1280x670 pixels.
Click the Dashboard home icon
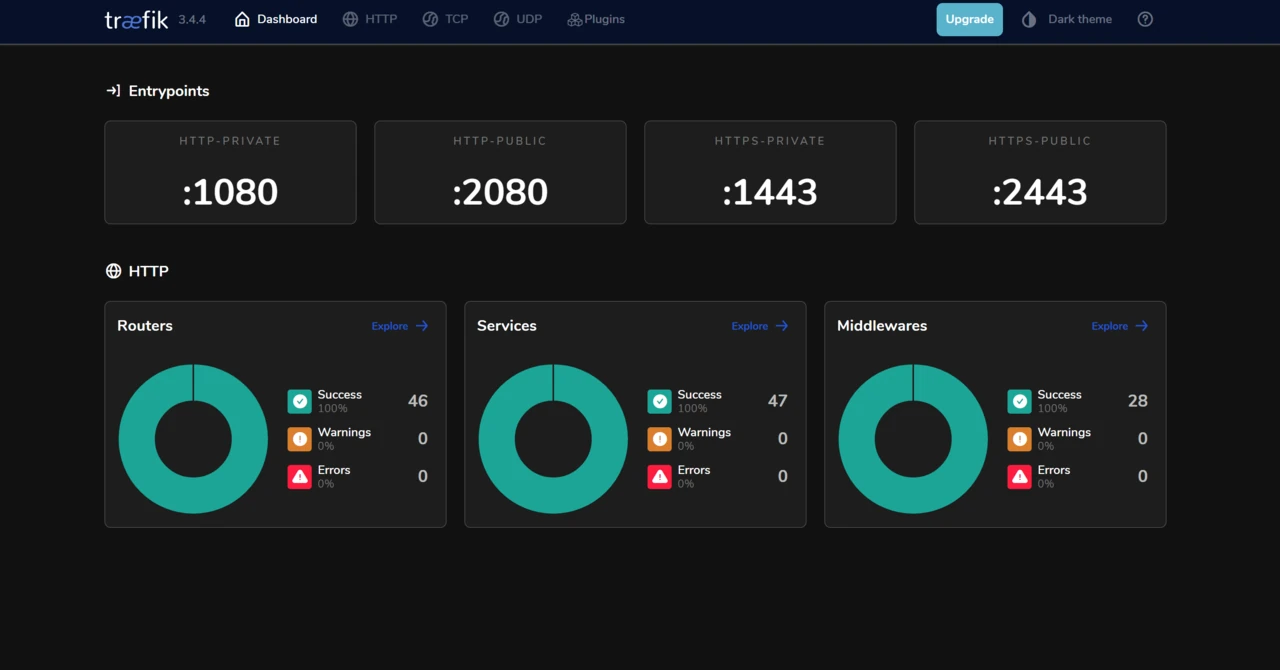coord(240,18)
